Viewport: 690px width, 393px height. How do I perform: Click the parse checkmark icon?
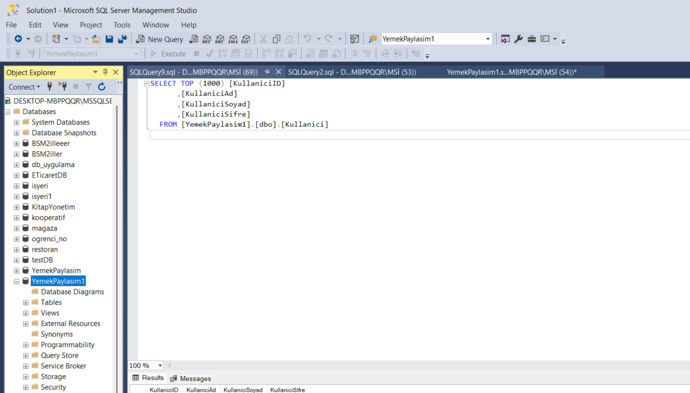[209, 54]
